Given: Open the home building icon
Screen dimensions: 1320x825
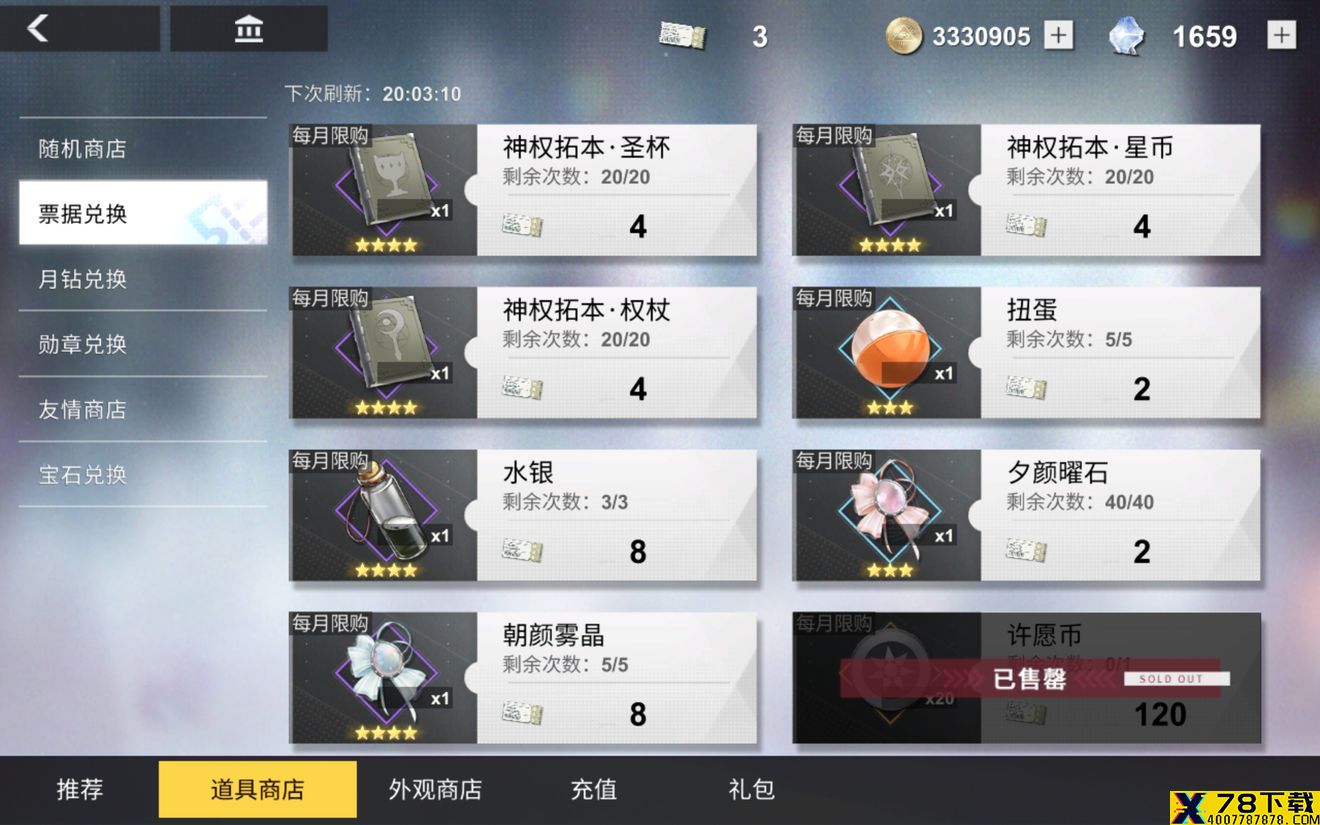Looking at the screenshot, I should pos(249,29).
